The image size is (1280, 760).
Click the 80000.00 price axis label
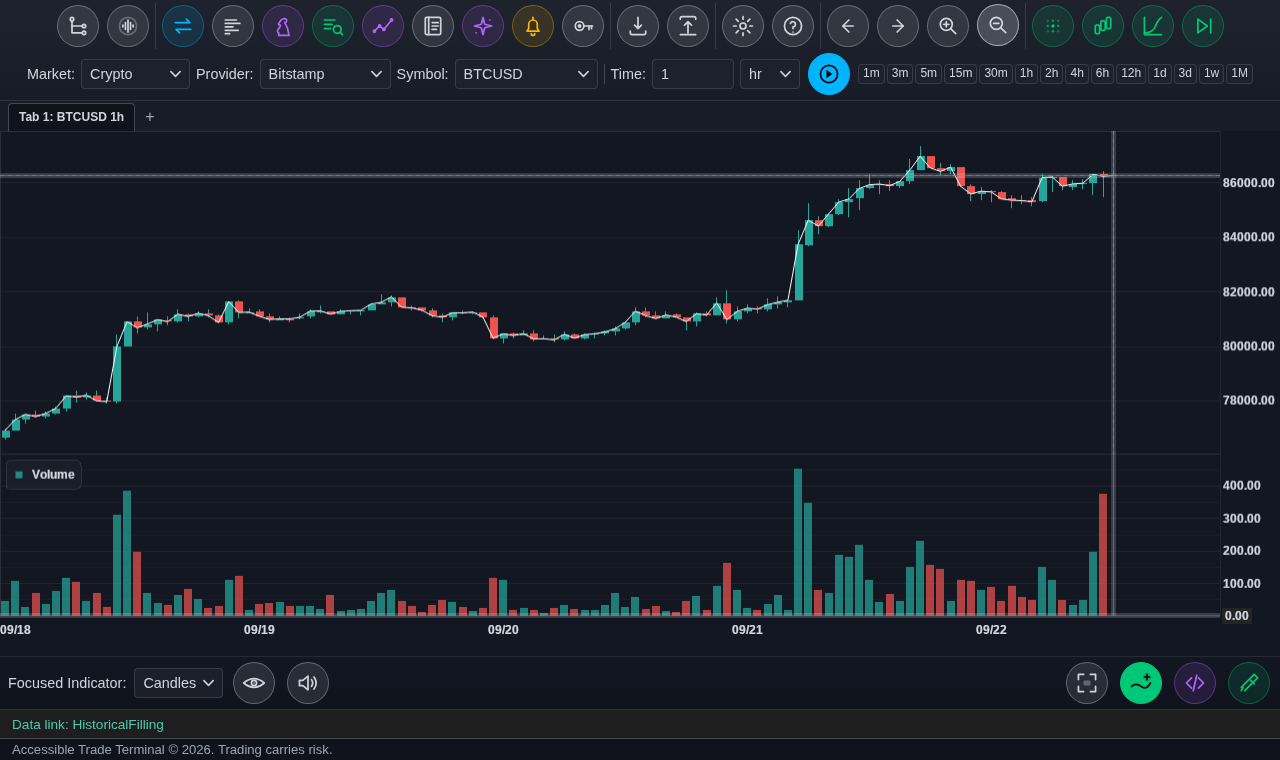click(x=1248, y=346)
